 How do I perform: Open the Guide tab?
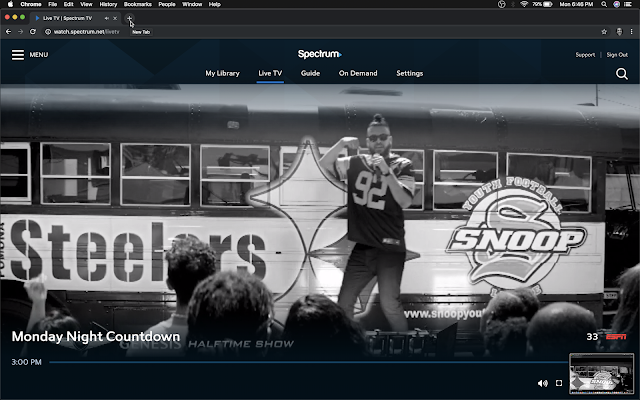310,73
